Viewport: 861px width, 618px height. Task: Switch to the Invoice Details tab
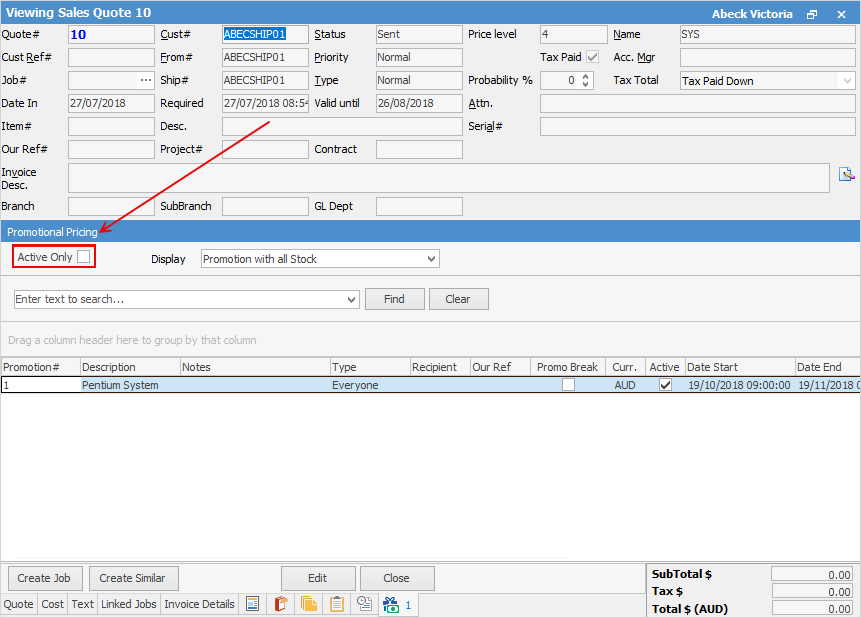pyautogui.click(x=199, y=604)
